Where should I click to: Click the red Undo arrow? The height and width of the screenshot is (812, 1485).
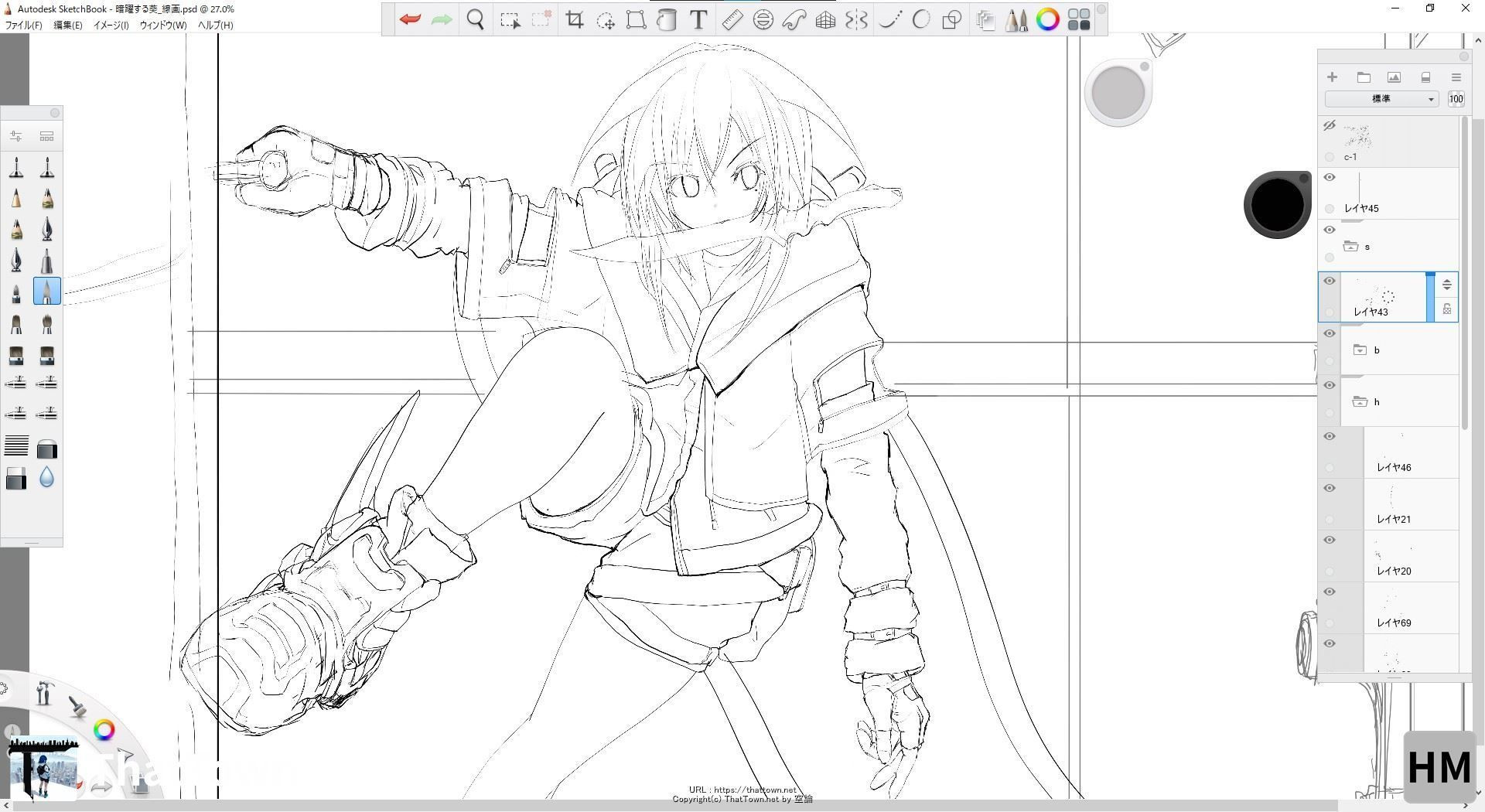coord(410,19)
